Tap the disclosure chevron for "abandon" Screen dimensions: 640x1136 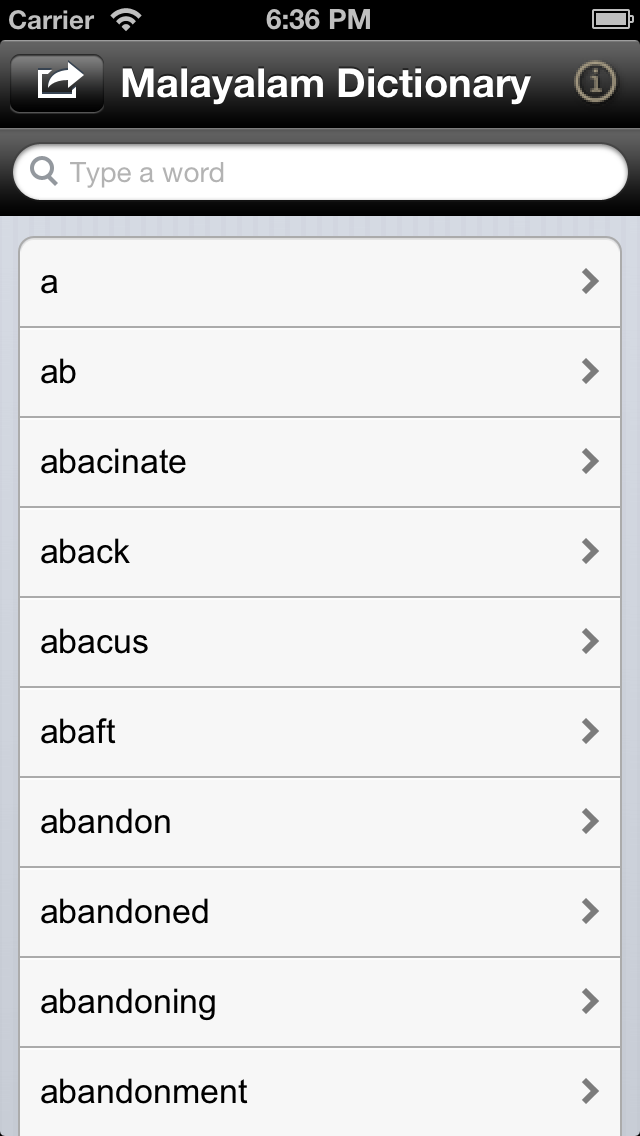point(590,822)
